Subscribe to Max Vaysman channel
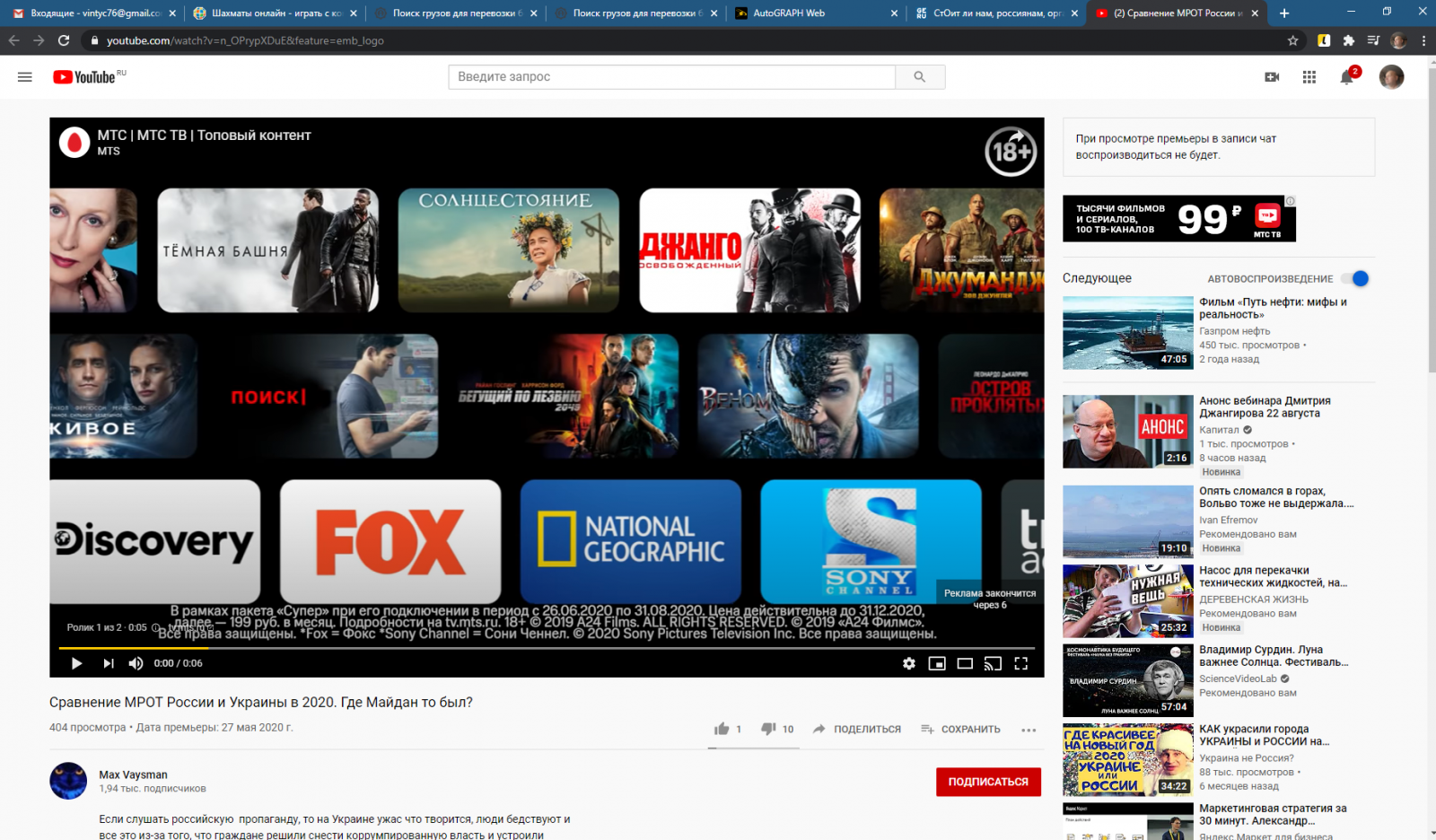 click(988, 782)
